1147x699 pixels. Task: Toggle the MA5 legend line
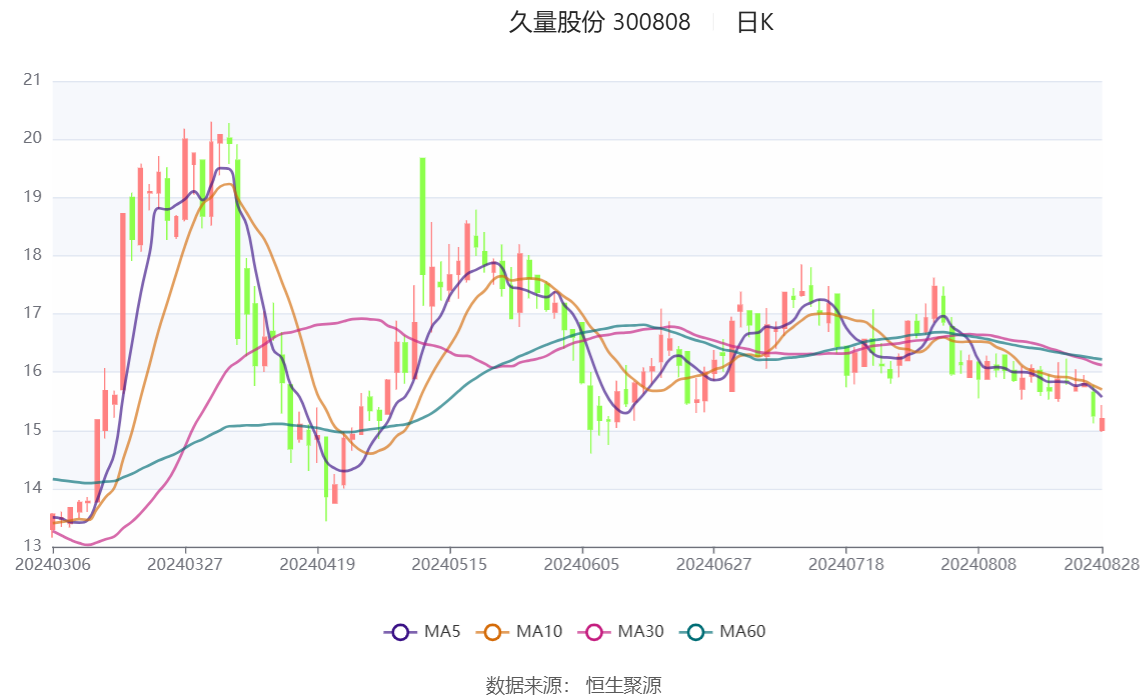[x=422, y=632]
